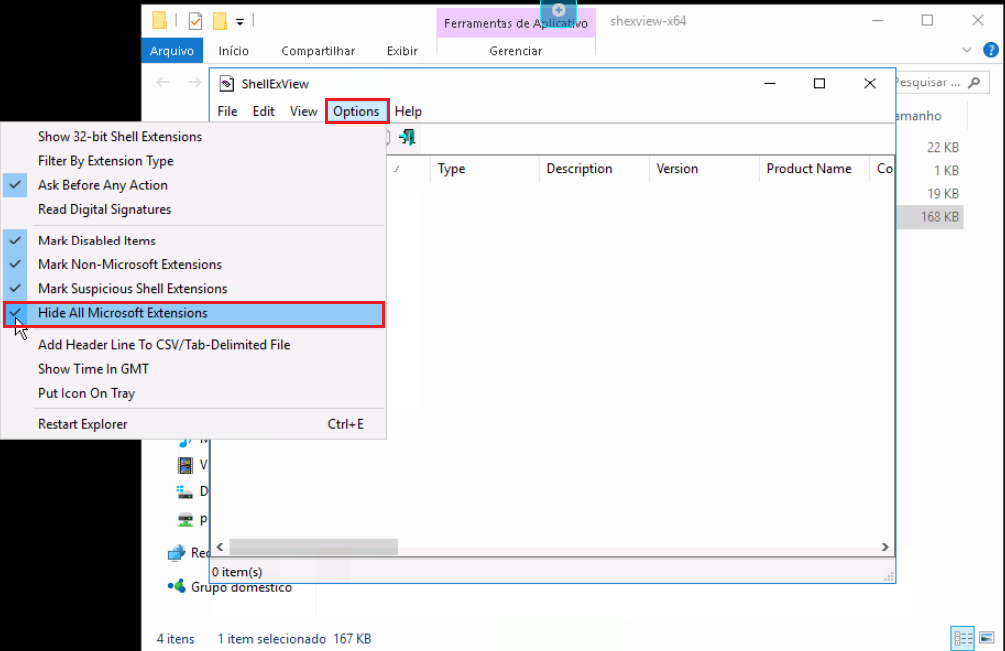Open the Arquivo tab in Explorer
This screenshot has height=651, width=1005.
[x=172, y=51]
